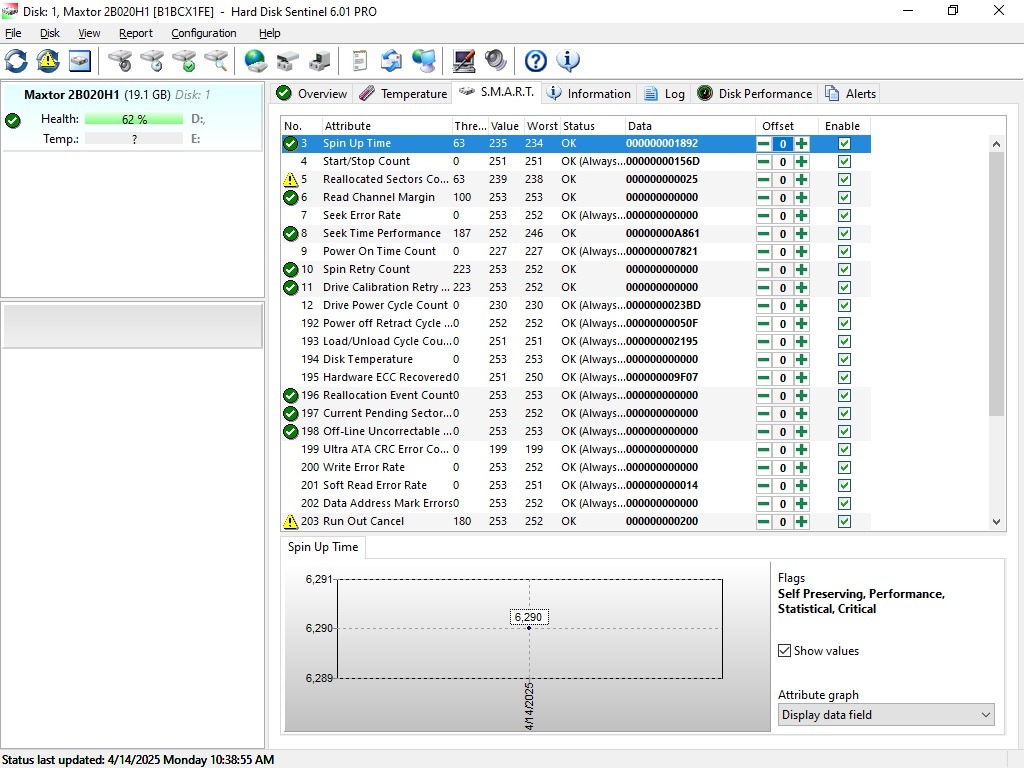Switch to the Log tab

(x=665, y=93)
